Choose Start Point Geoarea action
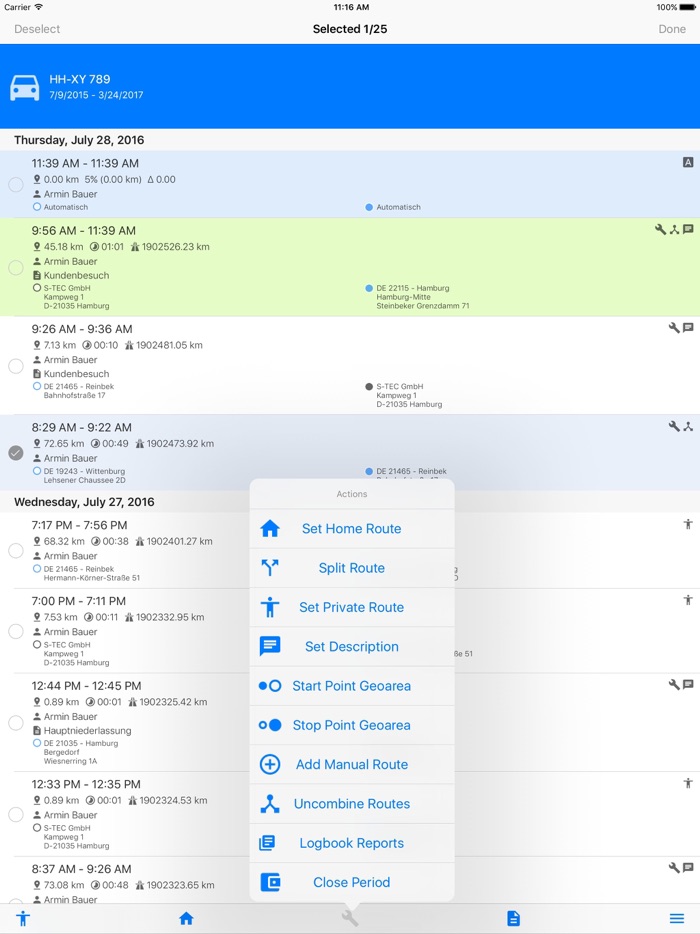 (x=351, y=686)
